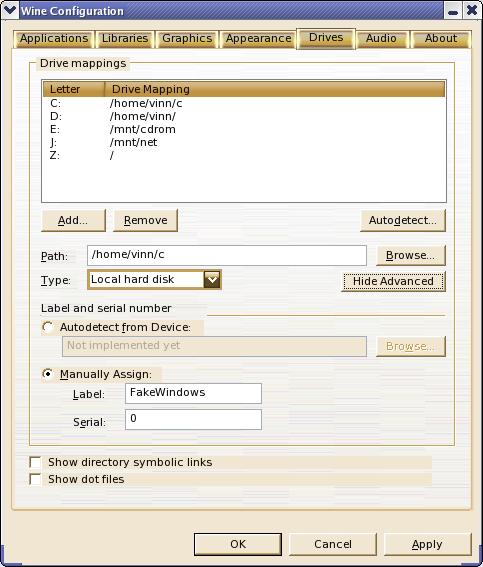This screenshot has height=567, width=483.
Task: Expand the drive Type dropdown arrow
Action: pyautogui.click(x=212, y=280)
